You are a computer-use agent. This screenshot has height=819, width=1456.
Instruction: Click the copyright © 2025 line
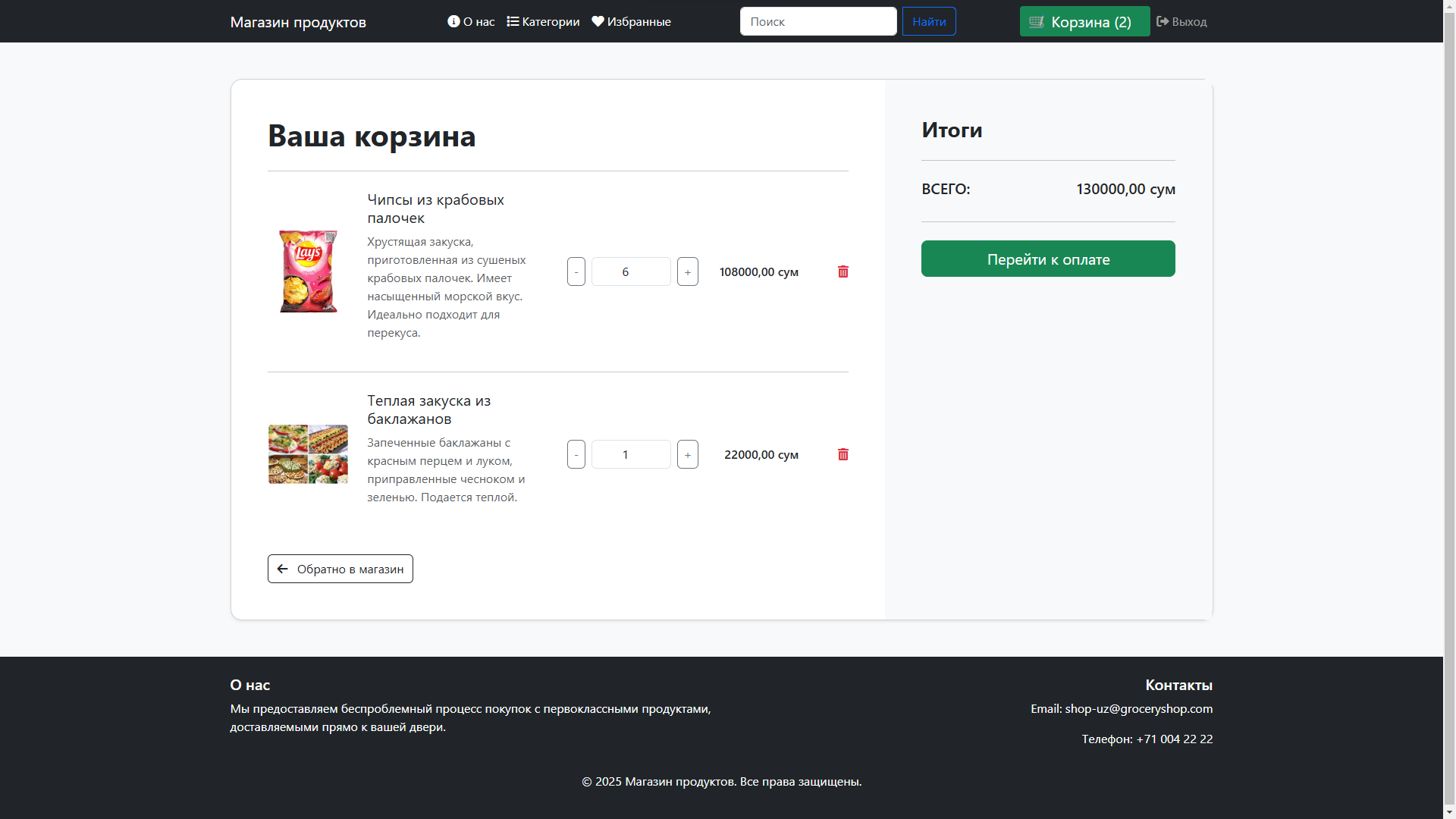pyautogui.click(x=721, y=781)
